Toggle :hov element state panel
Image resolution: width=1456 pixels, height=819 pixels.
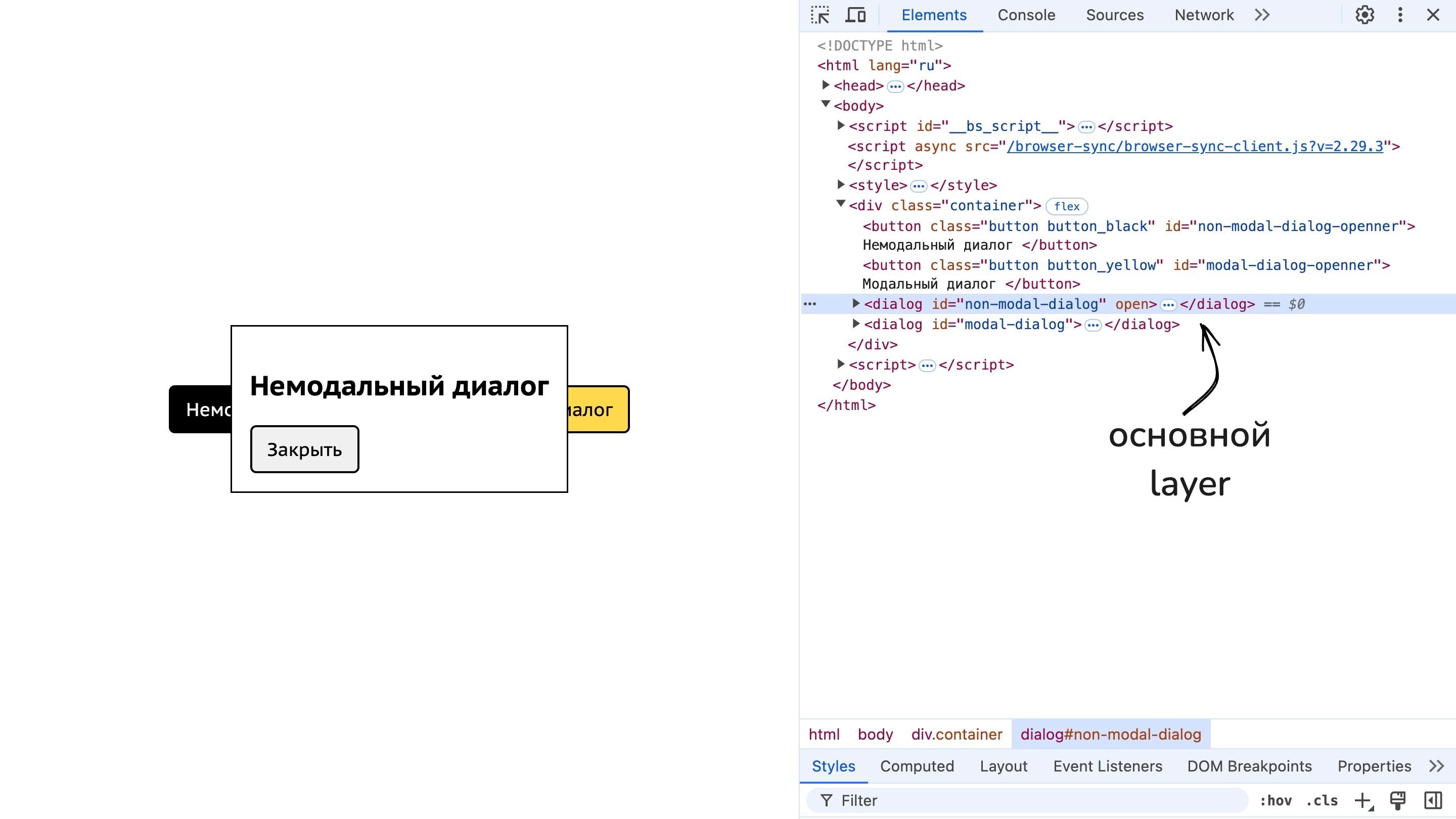pos(1276,800)
